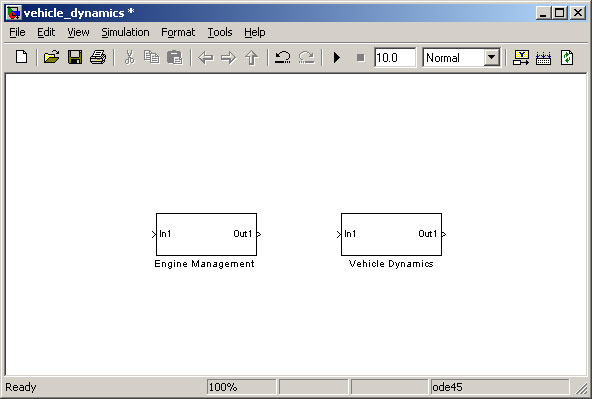Click the New model icon
Image resolution: width=592 pixels, height=399 pixels.
22,57
